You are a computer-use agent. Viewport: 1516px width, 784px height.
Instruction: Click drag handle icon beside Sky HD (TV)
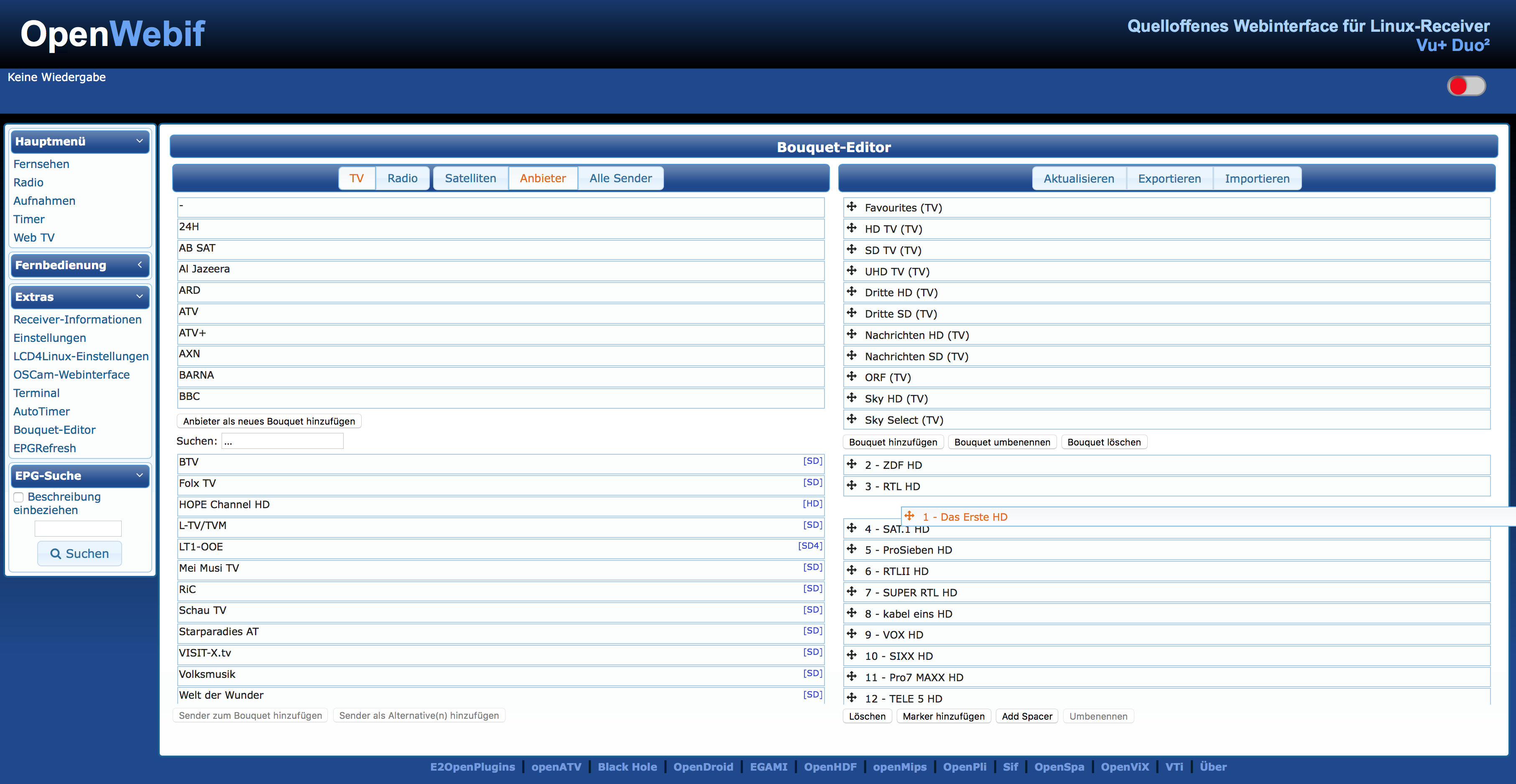(852, 397)
